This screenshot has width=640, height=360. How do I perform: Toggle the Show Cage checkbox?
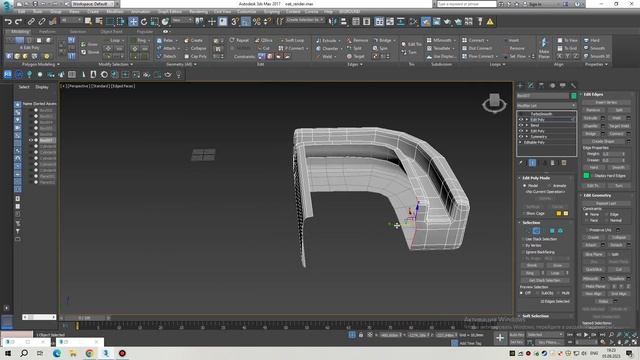pyautogui.click(x=524, y=213)
